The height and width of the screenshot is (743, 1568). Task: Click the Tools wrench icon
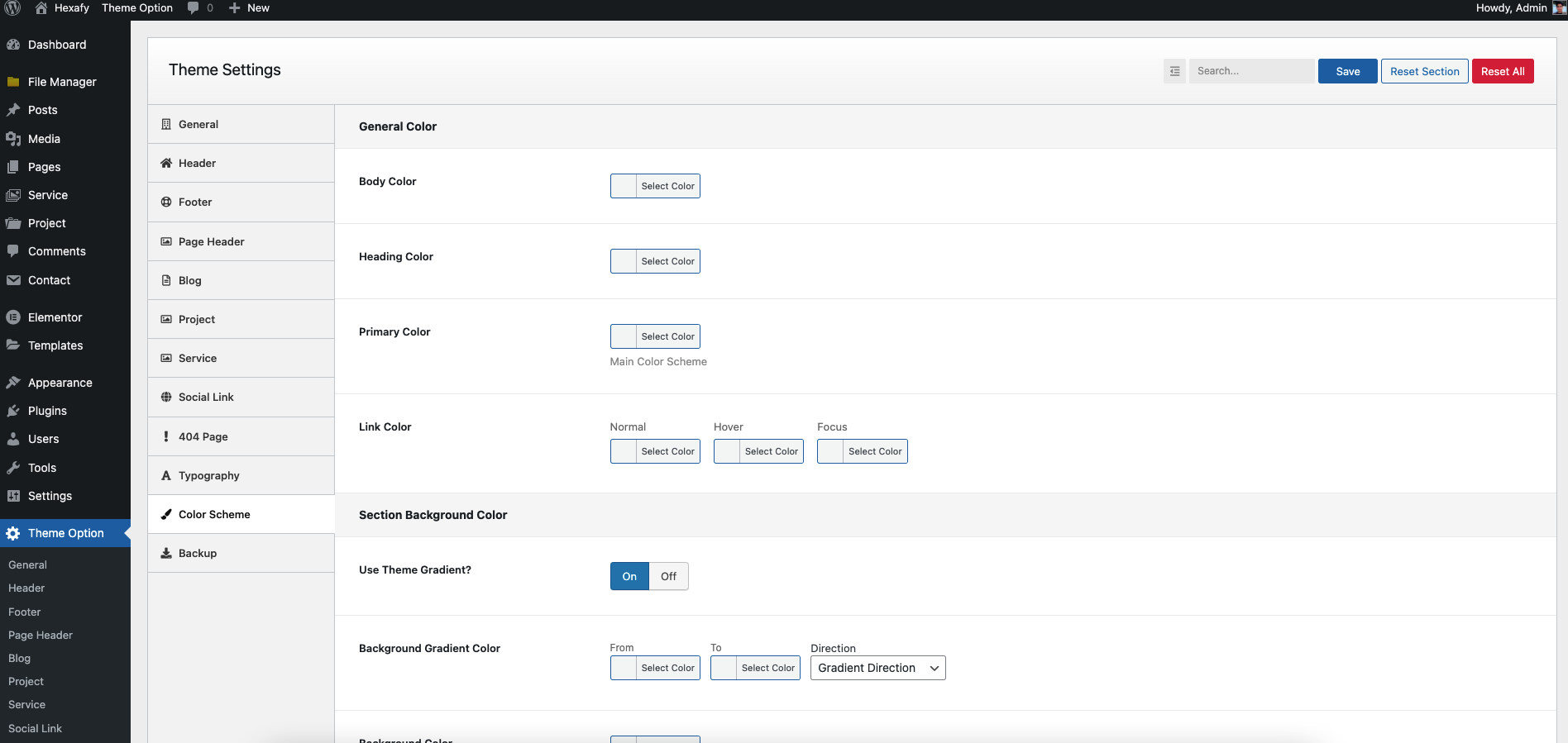13,468
